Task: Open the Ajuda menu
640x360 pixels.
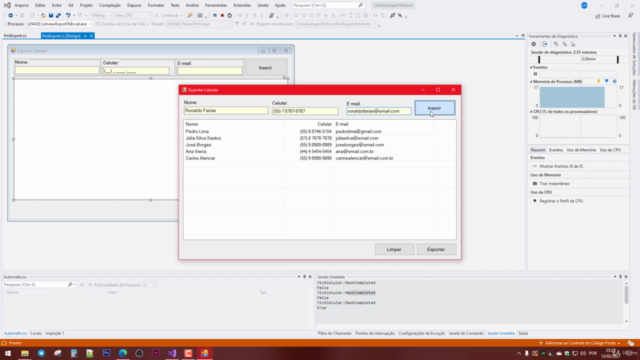Action: tap(280, 5)
